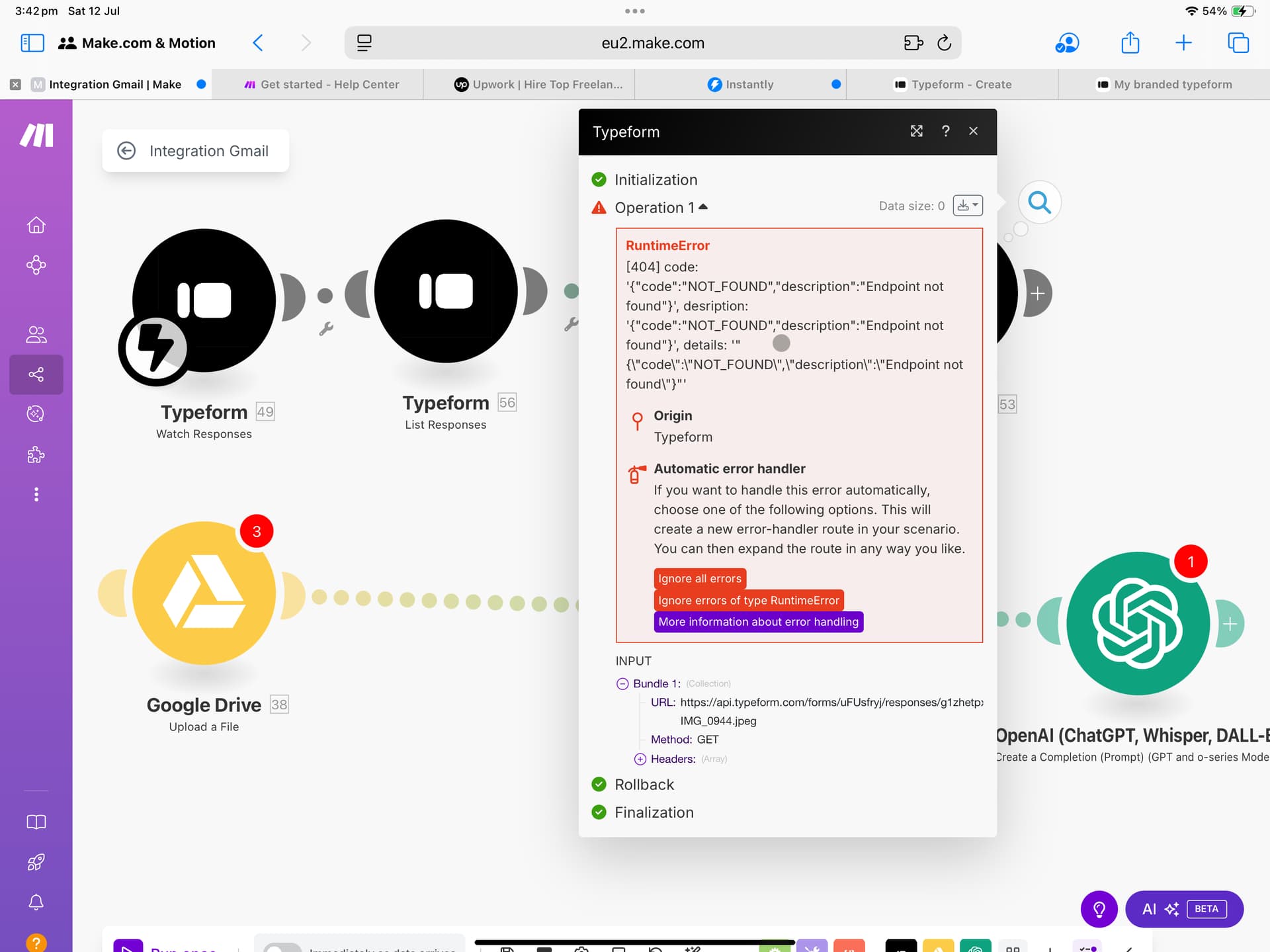Open help in the Typeform panel
1270x952 pixels.
tap(945, 131)
